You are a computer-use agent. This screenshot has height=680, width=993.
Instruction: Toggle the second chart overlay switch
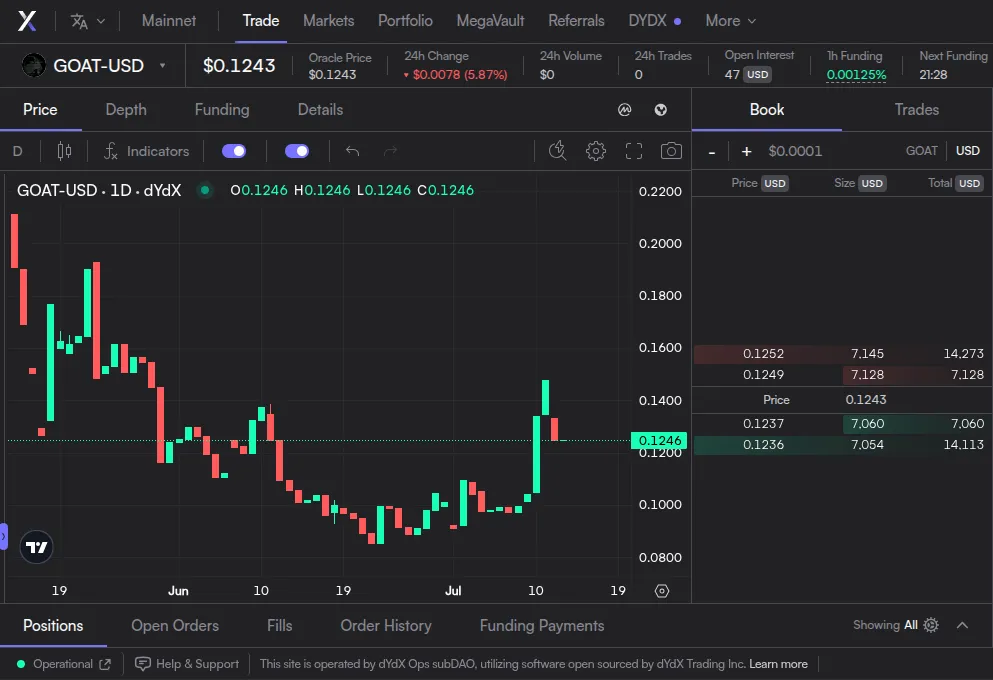pyautogui.click(x=297, y=151)
